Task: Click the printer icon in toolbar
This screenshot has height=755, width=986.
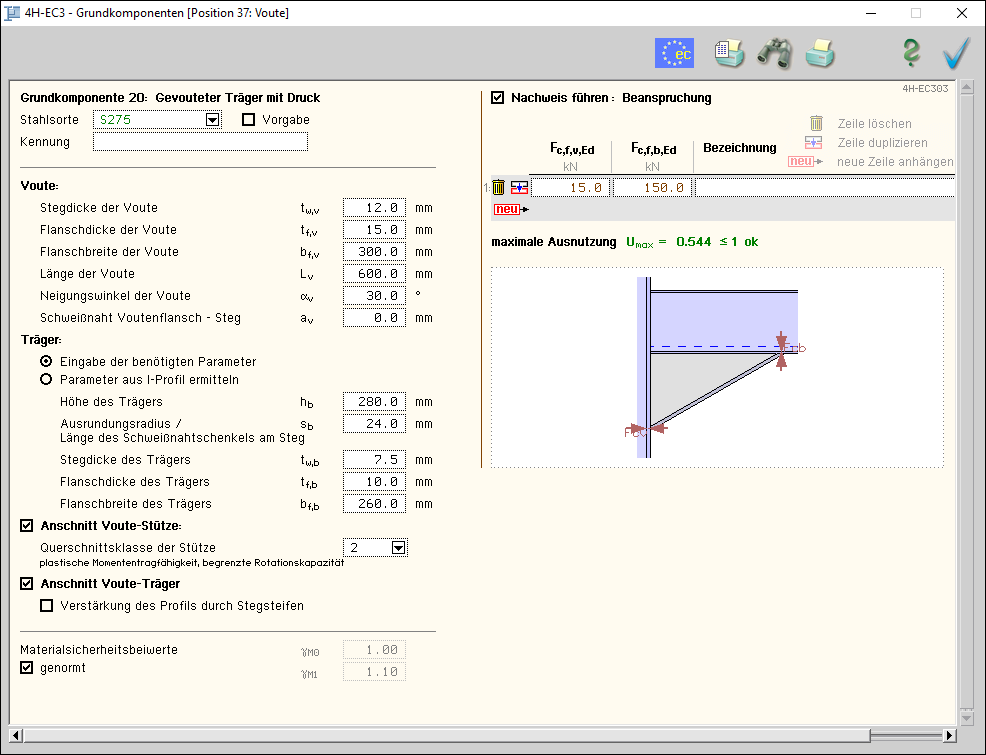Action: (x=820, y=53)
